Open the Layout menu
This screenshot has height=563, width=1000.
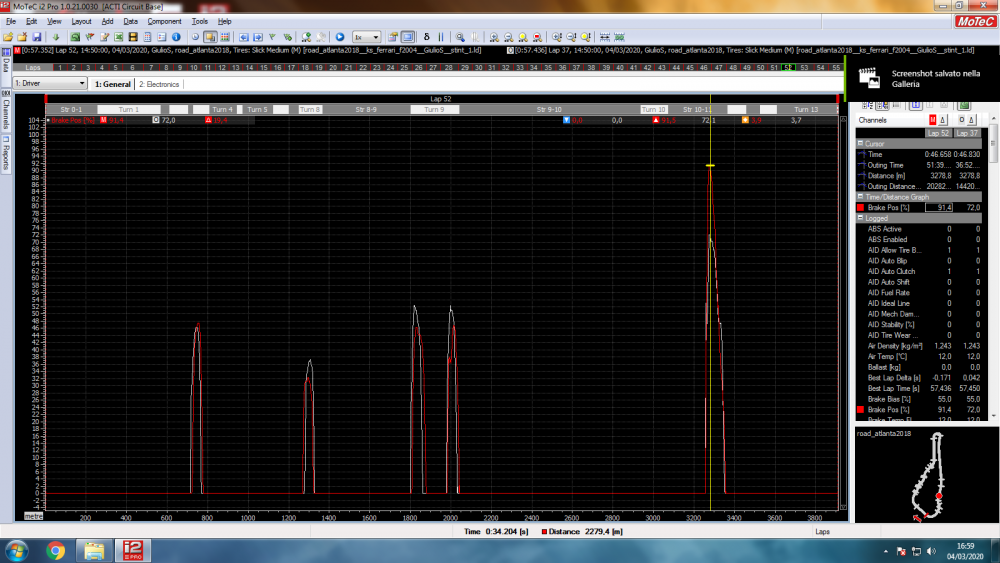[x=81, y=21]
